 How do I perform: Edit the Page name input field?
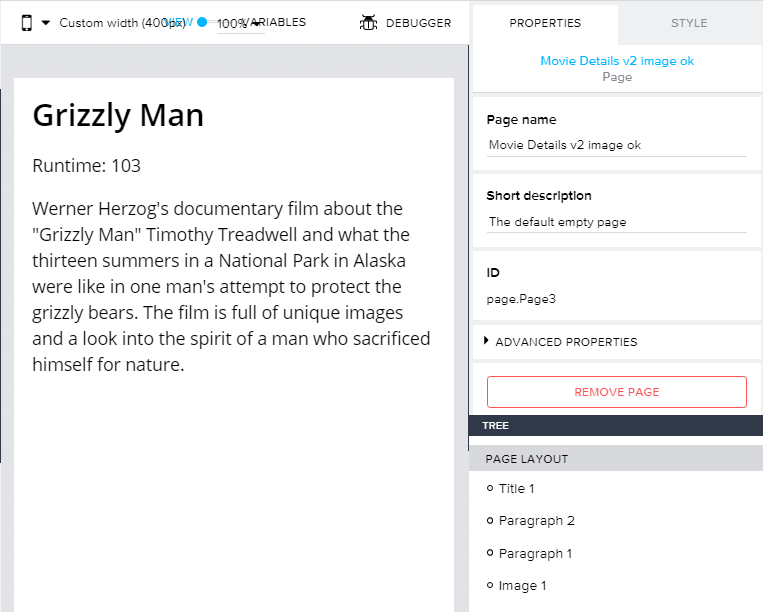click(x=617, y=145)
